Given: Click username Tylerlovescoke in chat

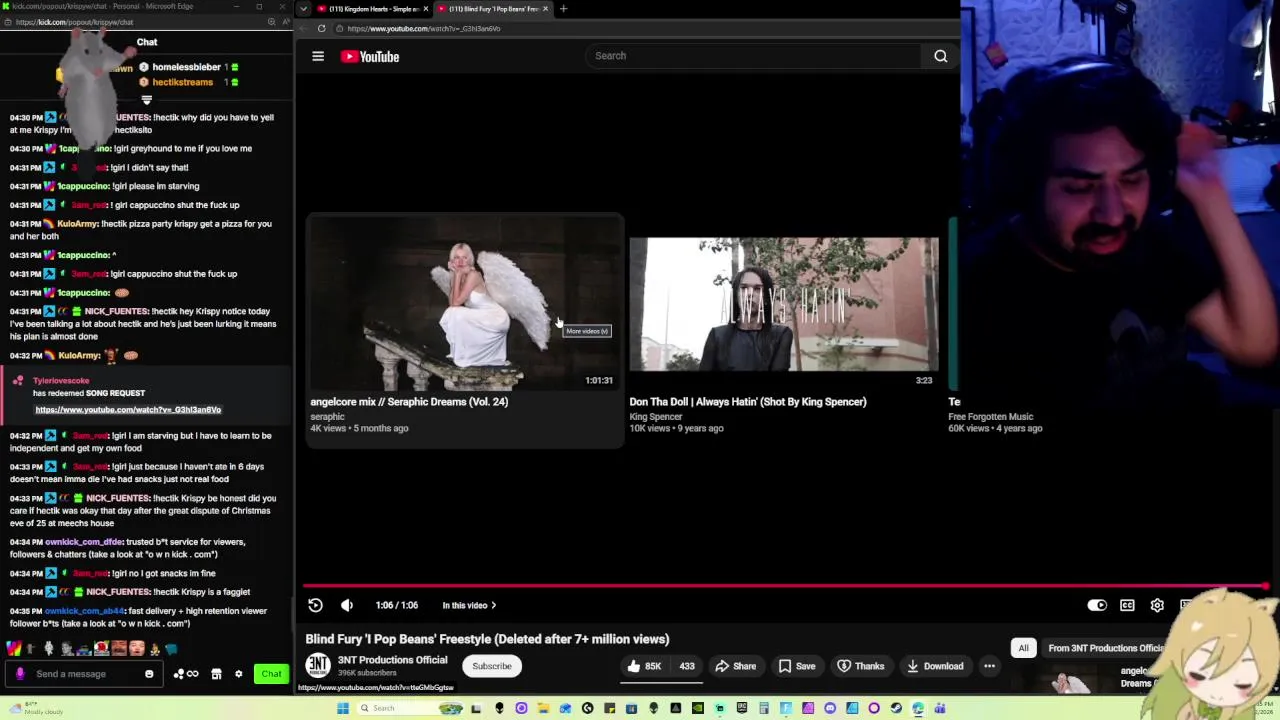Looking at the screenshot, I should pyautogui.click(x=61, y=381).
